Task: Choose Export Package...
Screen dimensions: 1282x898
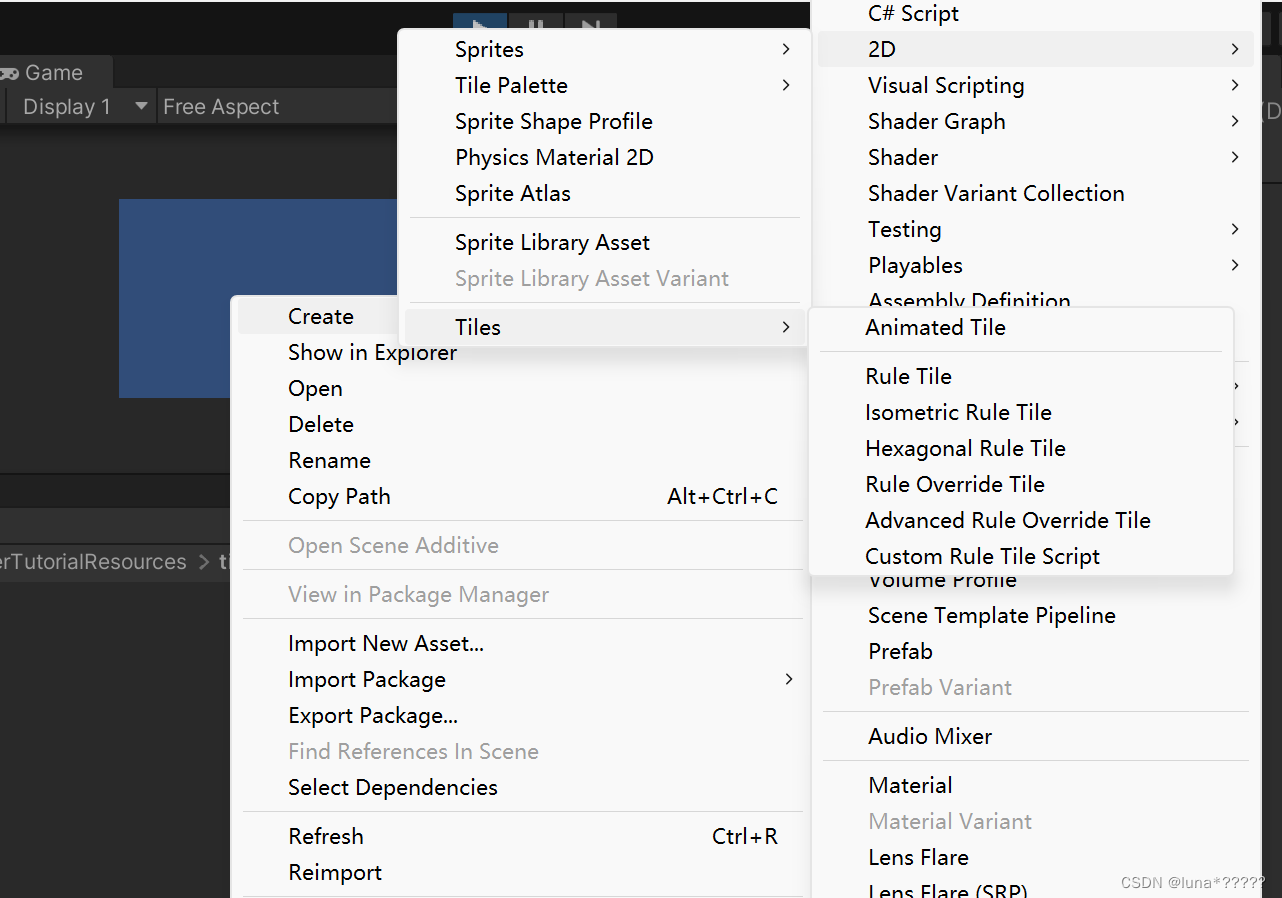Action: [521, 716]
